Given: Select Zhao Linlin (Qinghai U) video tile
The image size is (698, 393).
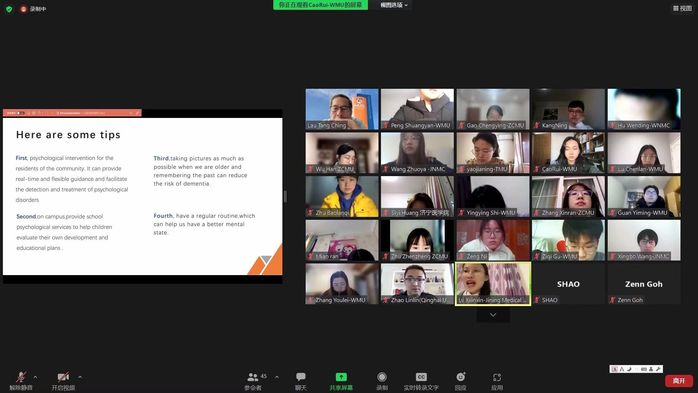Looking at the screenshot, I should coord(417,284).
